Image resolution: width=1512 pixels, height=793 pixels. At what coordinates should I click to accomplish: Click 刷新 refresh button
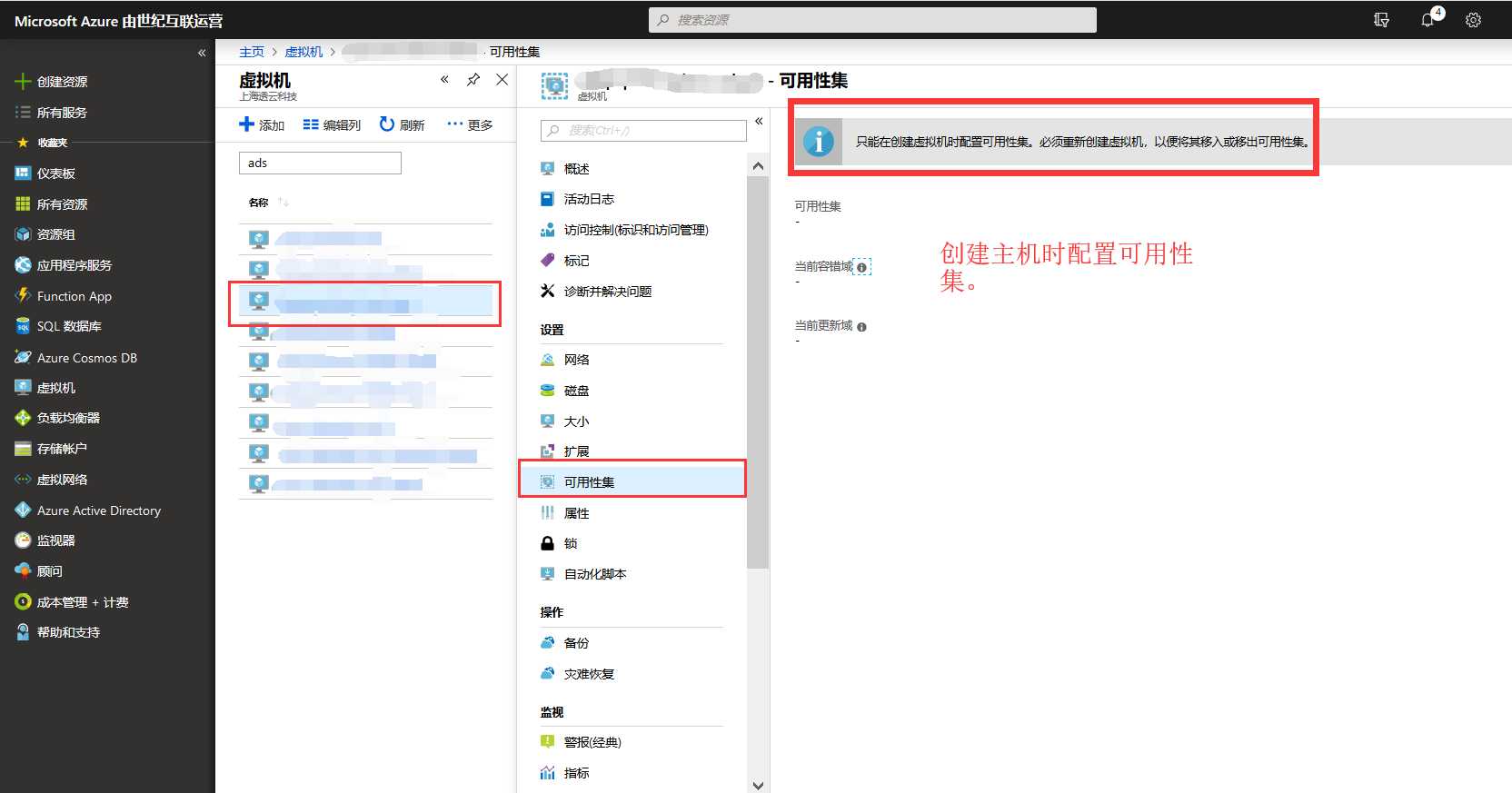402,124
